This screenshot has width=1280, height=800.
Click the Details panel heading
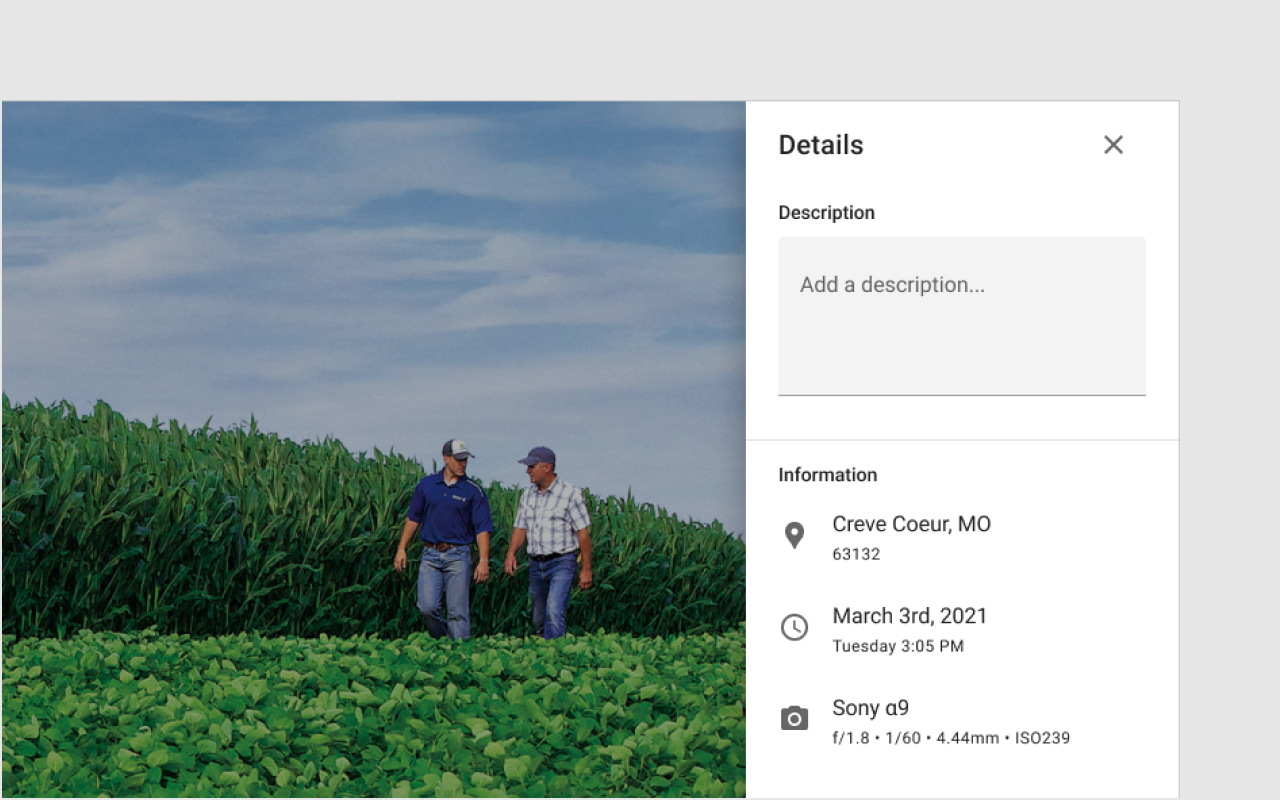(820, 145)
